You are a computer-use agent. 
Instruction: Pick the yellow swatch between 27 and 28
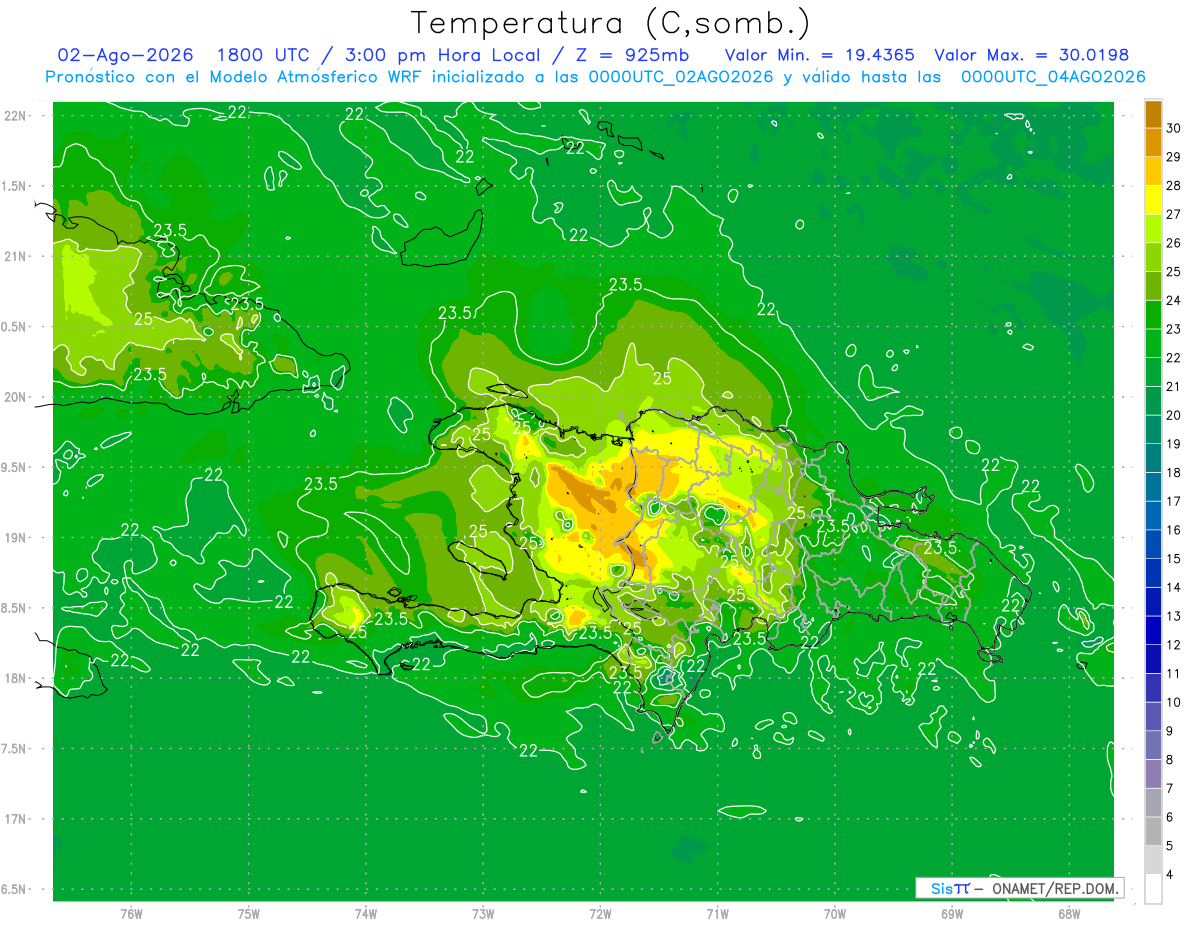1153,200
